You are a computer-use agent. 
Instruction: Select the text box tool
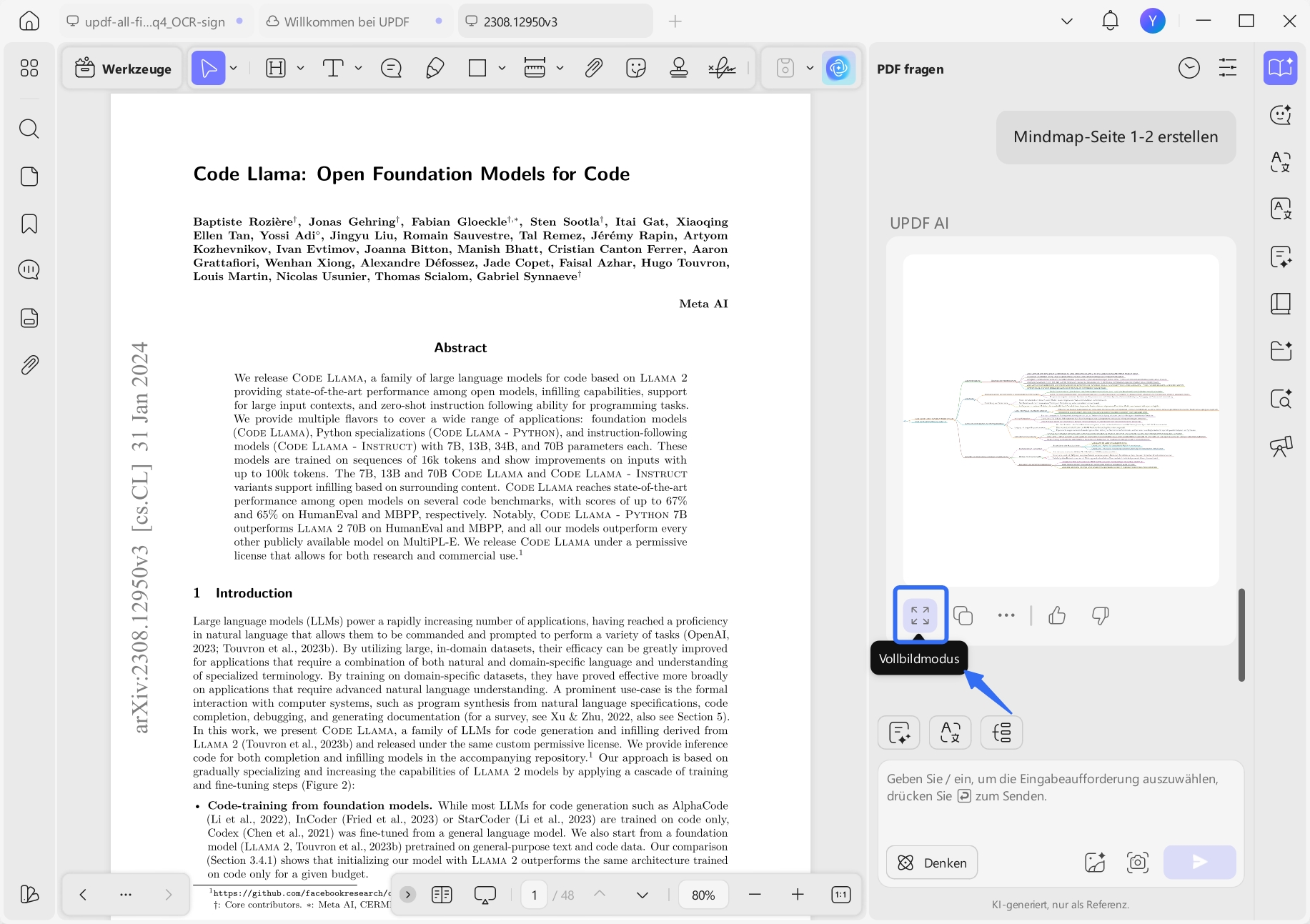point(333,69)
